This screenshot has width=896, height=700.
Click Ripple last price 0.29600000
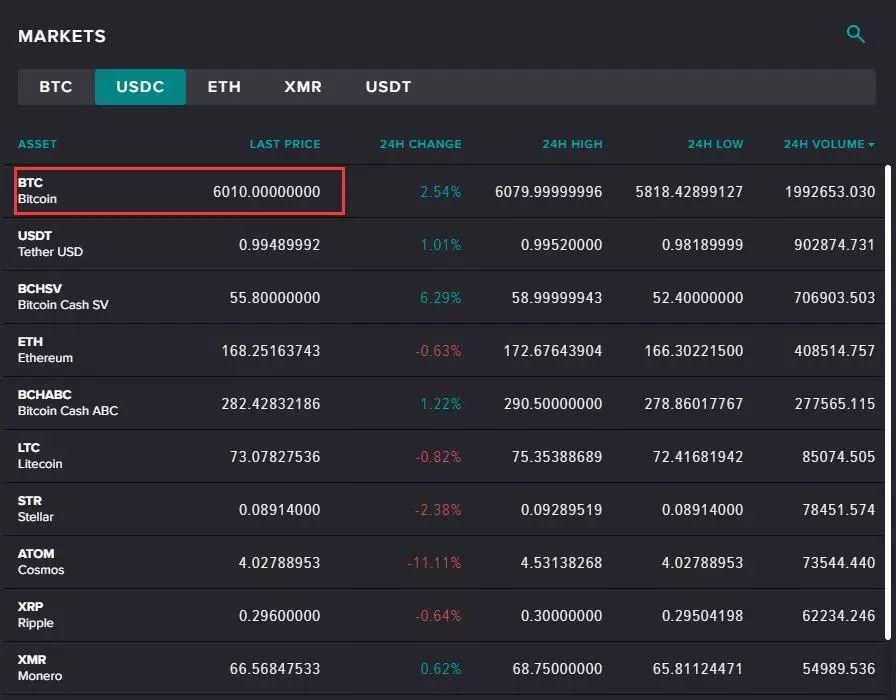[x=279, y=615]
